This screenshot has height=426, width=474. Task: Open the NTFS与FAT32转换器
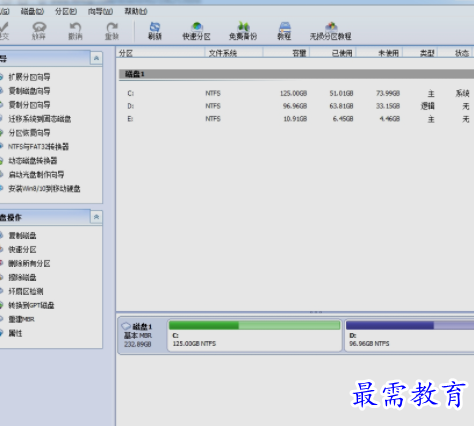38,147
